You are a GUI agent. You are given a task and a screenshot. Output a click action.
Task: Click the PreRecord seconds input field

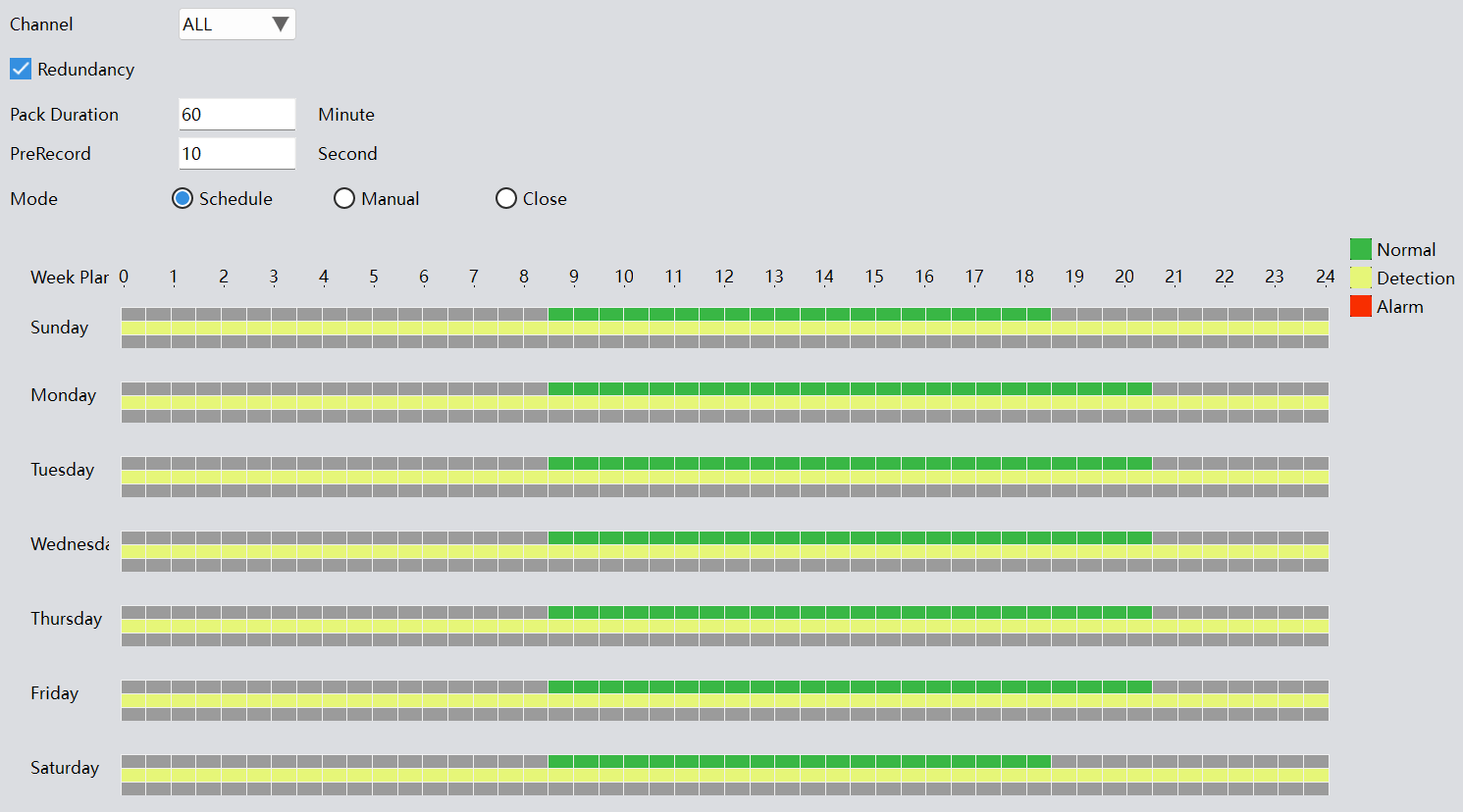point(236,153)
